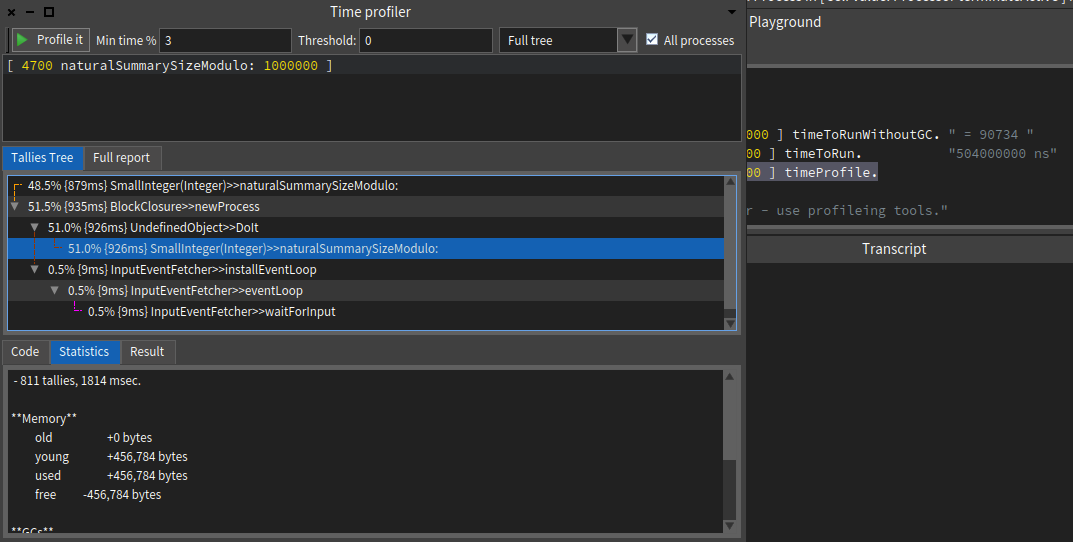
Task: Toggle the All processes checkbox
Action: click(x=652, y=40)
